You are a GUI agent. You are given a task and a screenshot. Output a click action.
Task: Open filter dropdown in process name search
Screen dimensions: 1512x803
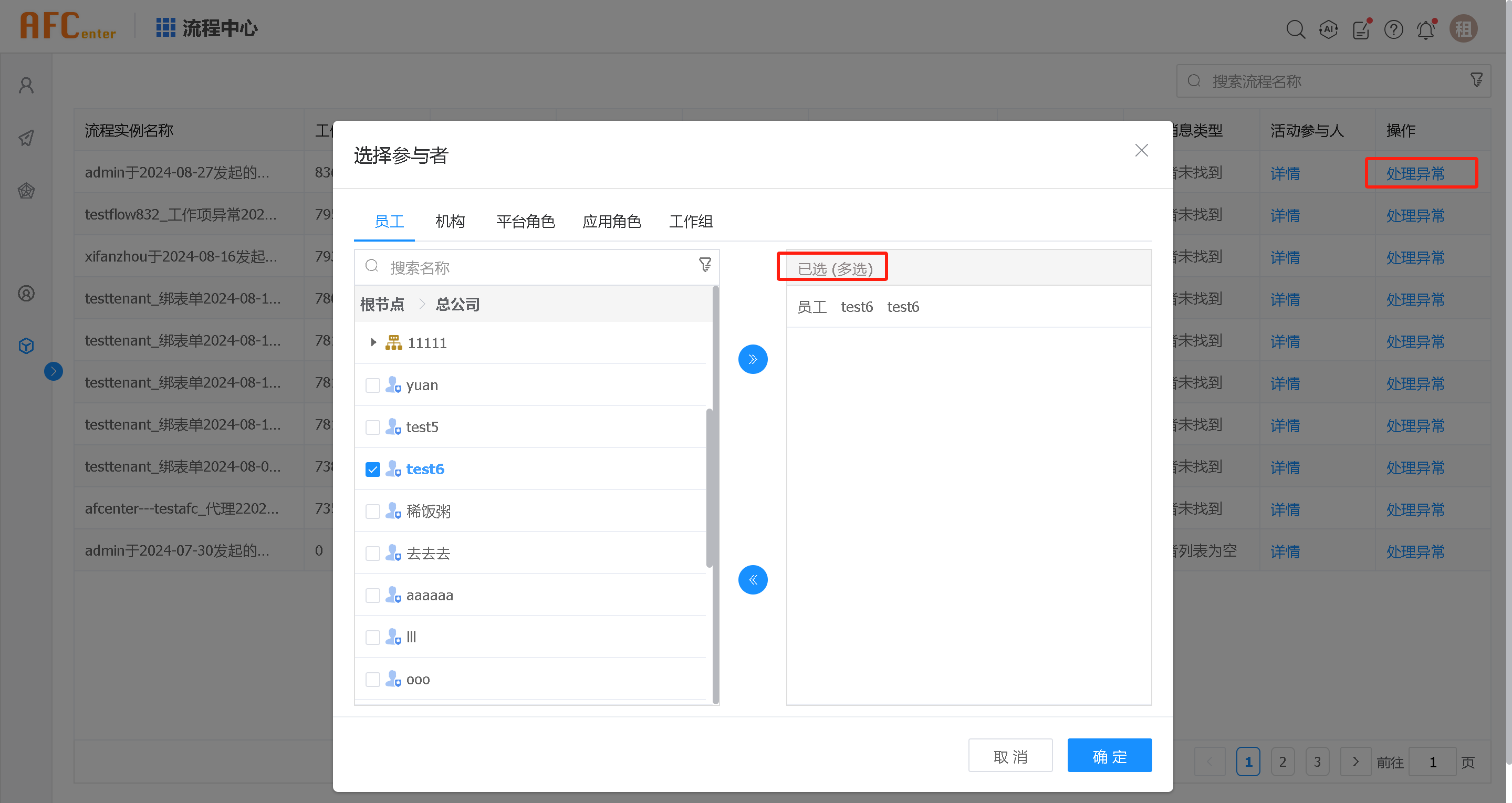coord(1476,80)
